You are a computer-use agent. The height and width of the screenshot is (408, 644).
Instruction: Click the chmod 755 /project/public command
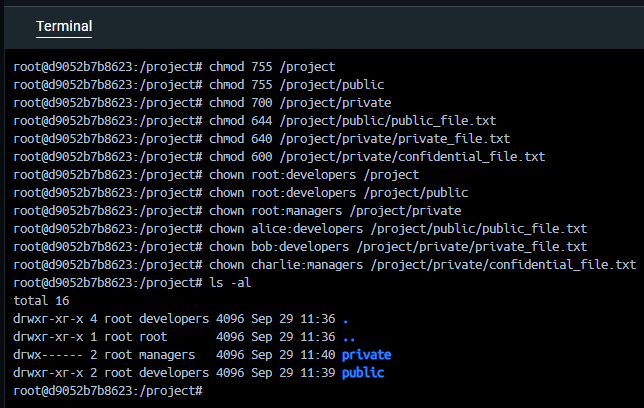[296, 84]
